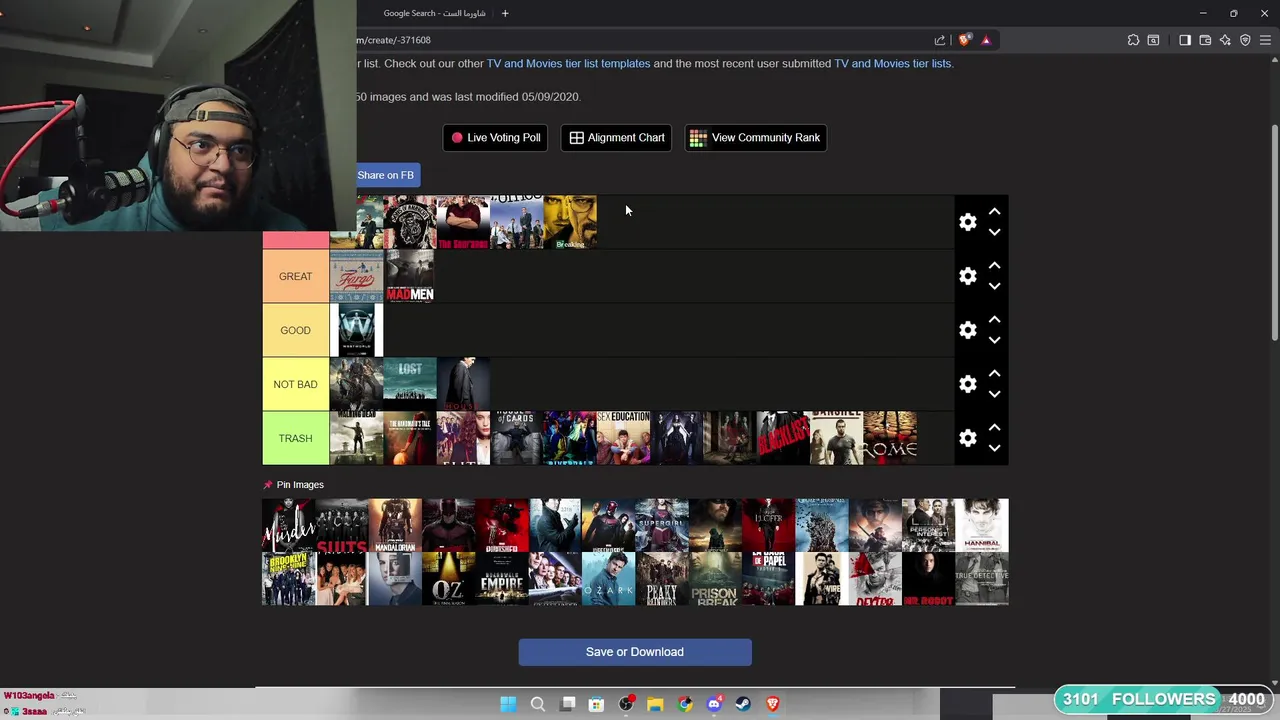Move TRASH tier down with arrow
The image size is (1280, 720).
tap(994, 448)
